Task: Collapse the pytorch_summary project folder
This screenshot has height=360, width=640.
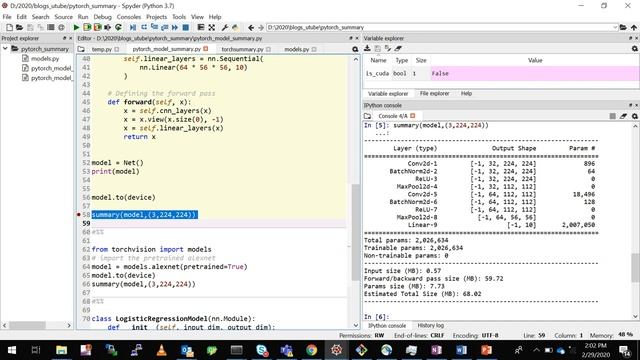Action: click(5, 49)
